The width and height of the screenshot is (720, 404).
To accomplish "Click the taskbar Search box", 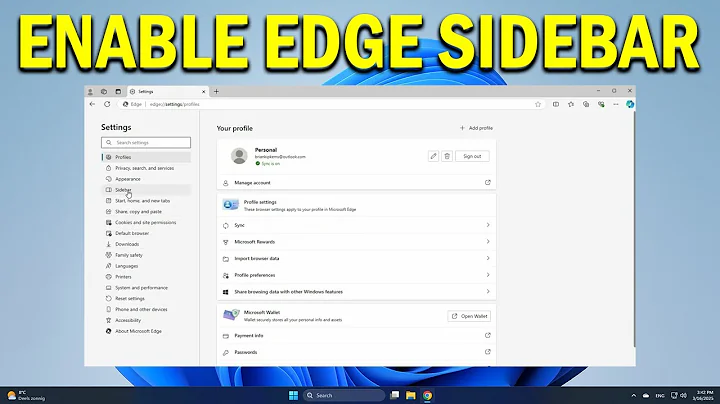I will point(343,395).
